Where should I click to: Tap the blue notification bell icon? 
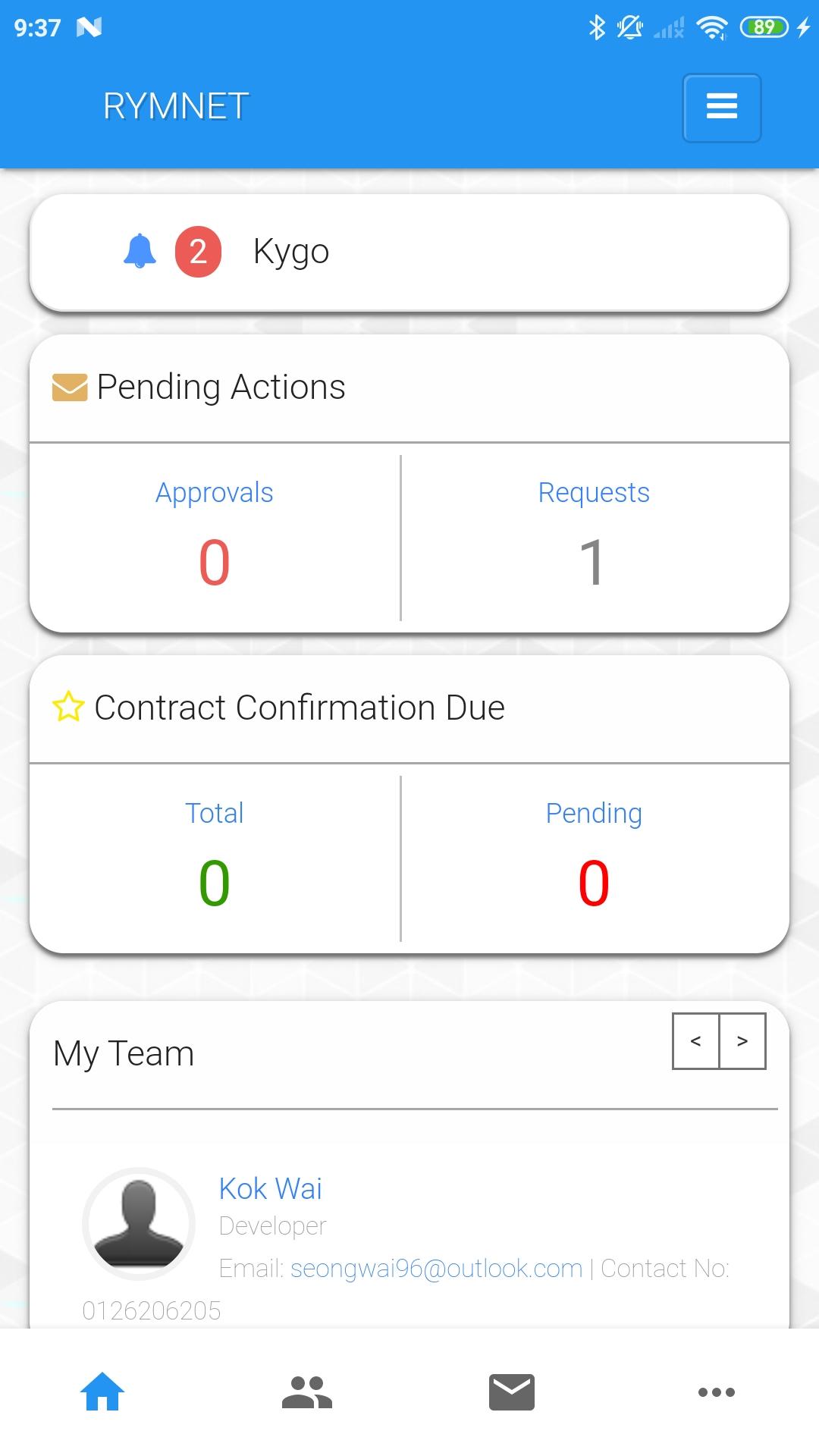(x=140, y=251)
